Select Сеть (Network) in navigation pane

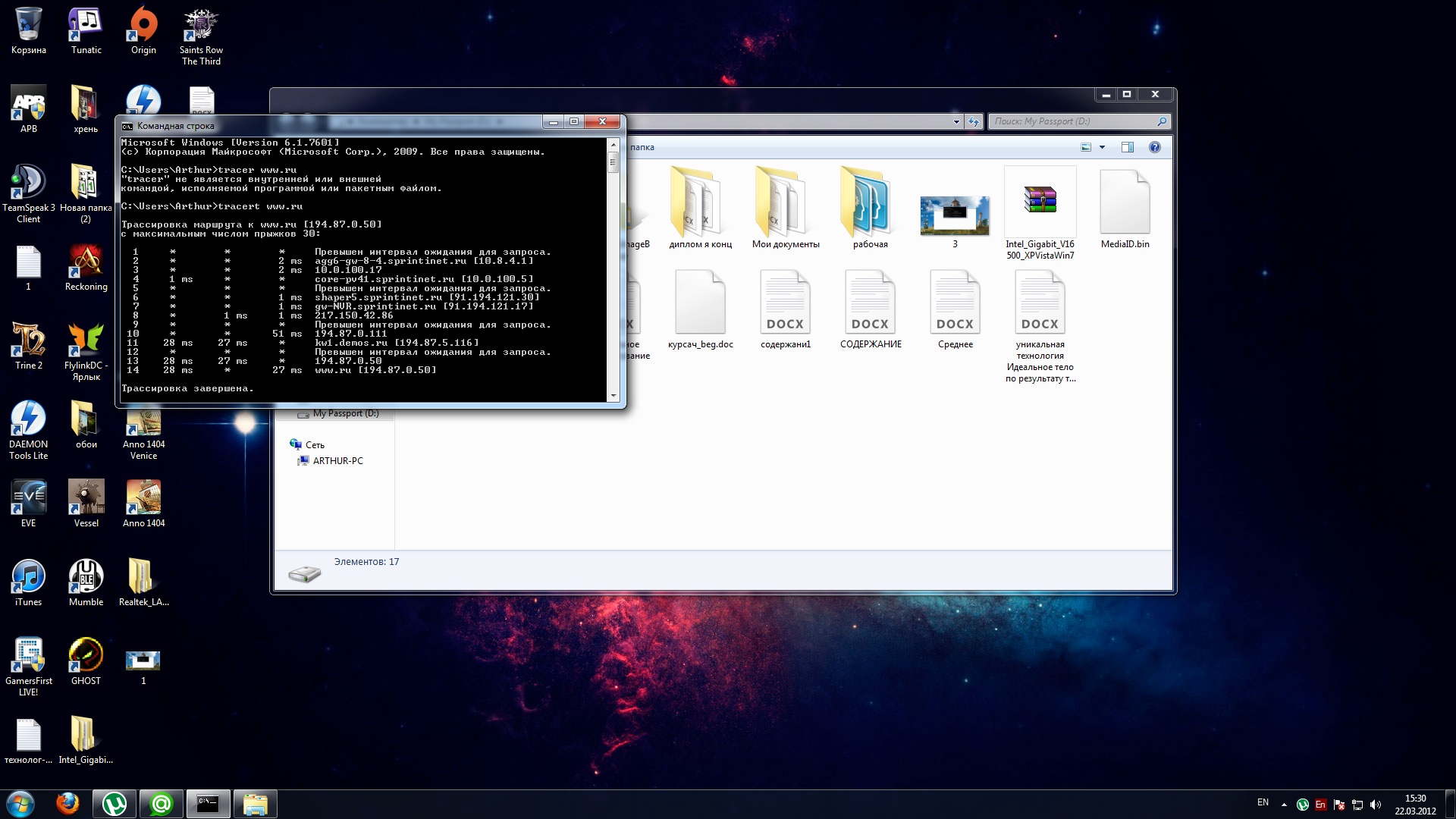click(307, 445)
